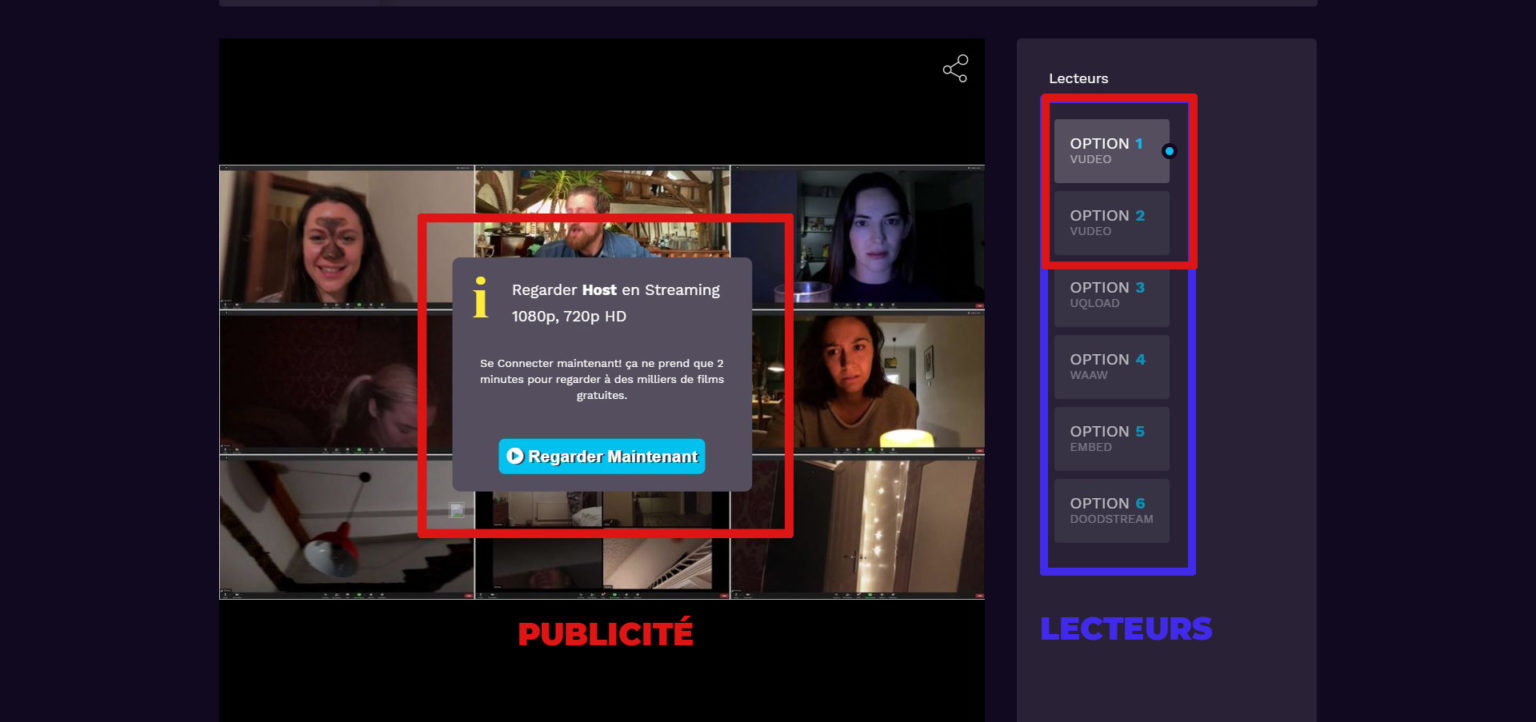Image resolution: width=1536 pixels, height=722 pixels.
Task: Select Option 2 VUDEO player
Action: click(1111, 222)
